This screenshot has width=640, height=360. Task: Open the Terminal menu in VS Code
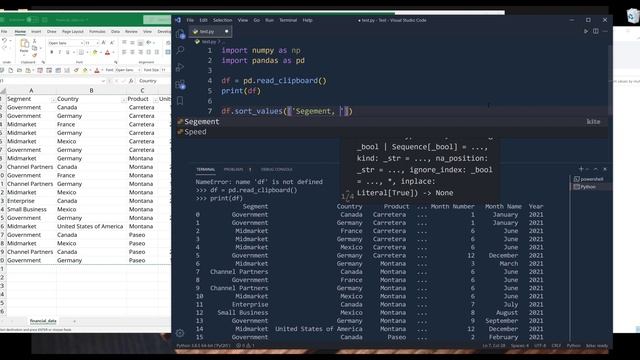pos(288,20)
